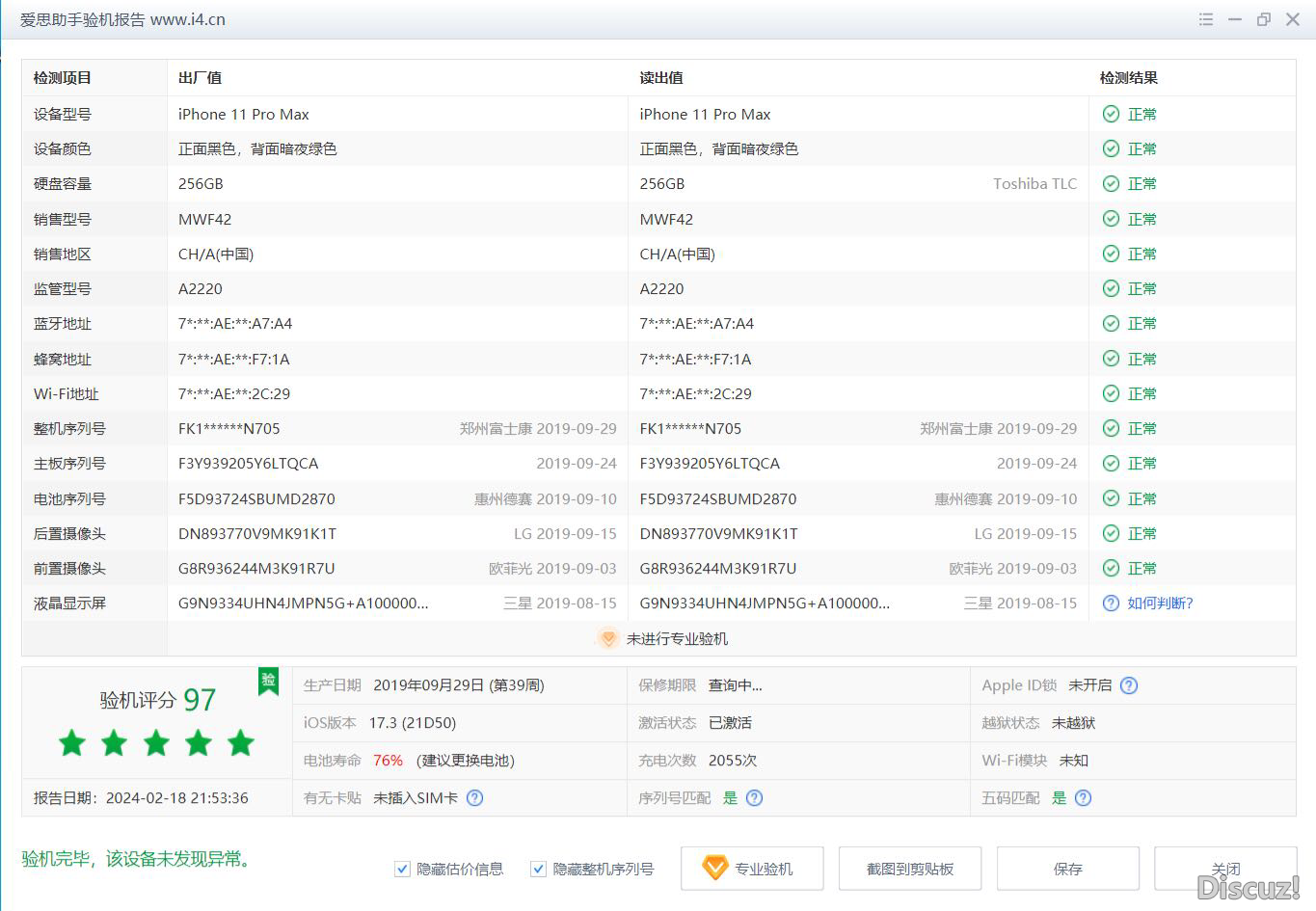Click the 激活状态 已激活 value
Viewport: 1316px width, 911px height.
(730, 722)
